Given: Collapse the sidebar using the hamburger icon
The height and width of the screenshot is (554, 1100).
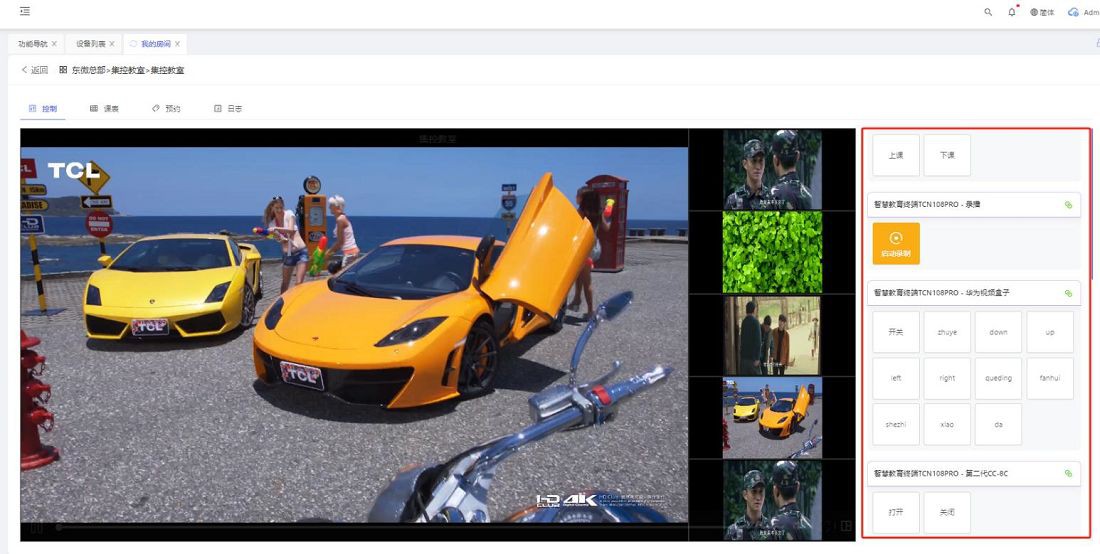Looking at the screenshot, I should pyautogui.click(x=24, y=11).
